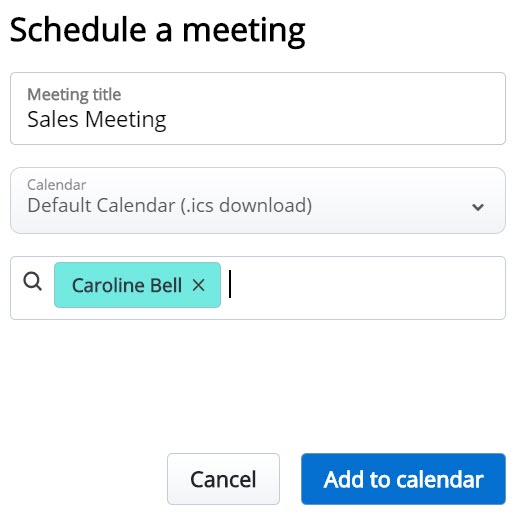Click the attendee search box after the chip
The height and width of the screenshot is (525, 518).
click(365, 288)
